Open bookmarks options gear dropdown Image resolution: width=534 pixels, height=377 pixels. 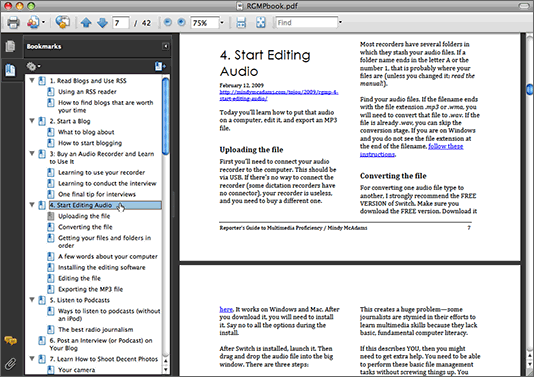[33, 66]
